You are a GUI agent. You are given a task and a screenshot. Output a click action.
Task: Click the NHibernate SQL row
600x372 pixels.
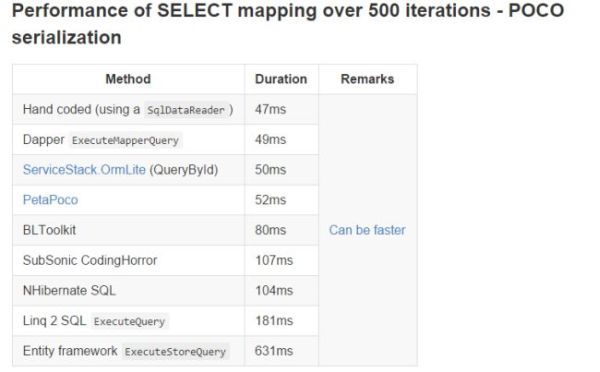(166, 290)
